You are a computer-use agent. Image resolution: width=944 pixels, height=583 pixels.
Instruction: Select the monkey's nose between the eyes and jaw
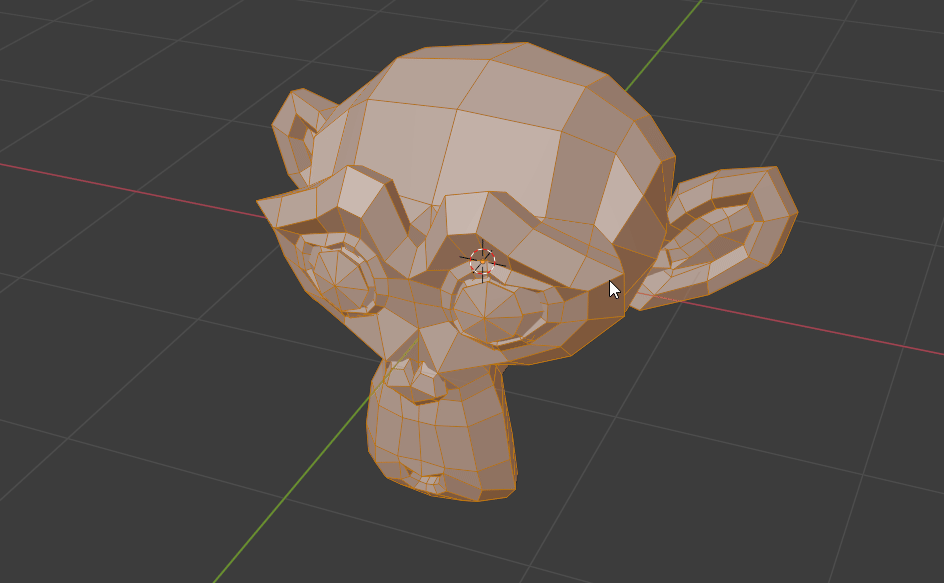(415, 380)
